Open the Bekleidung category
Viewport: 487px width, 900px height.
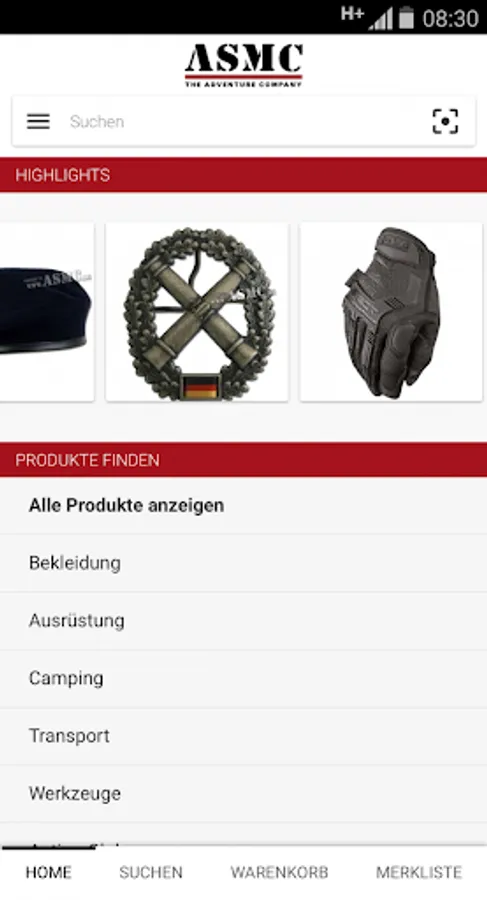click(x=244, y=563)
